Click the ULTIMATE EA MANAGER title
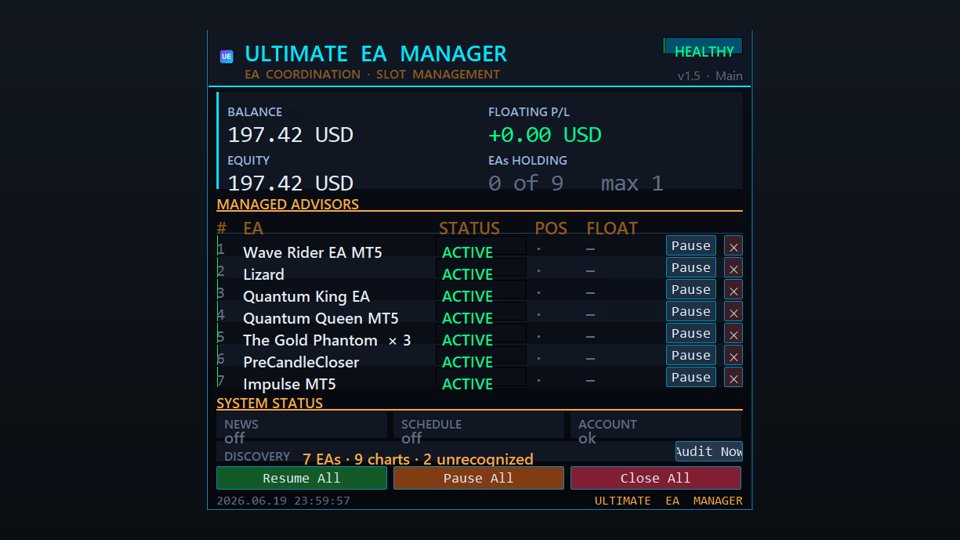Viewport: 960px width, 540px height. click(375, 54)
